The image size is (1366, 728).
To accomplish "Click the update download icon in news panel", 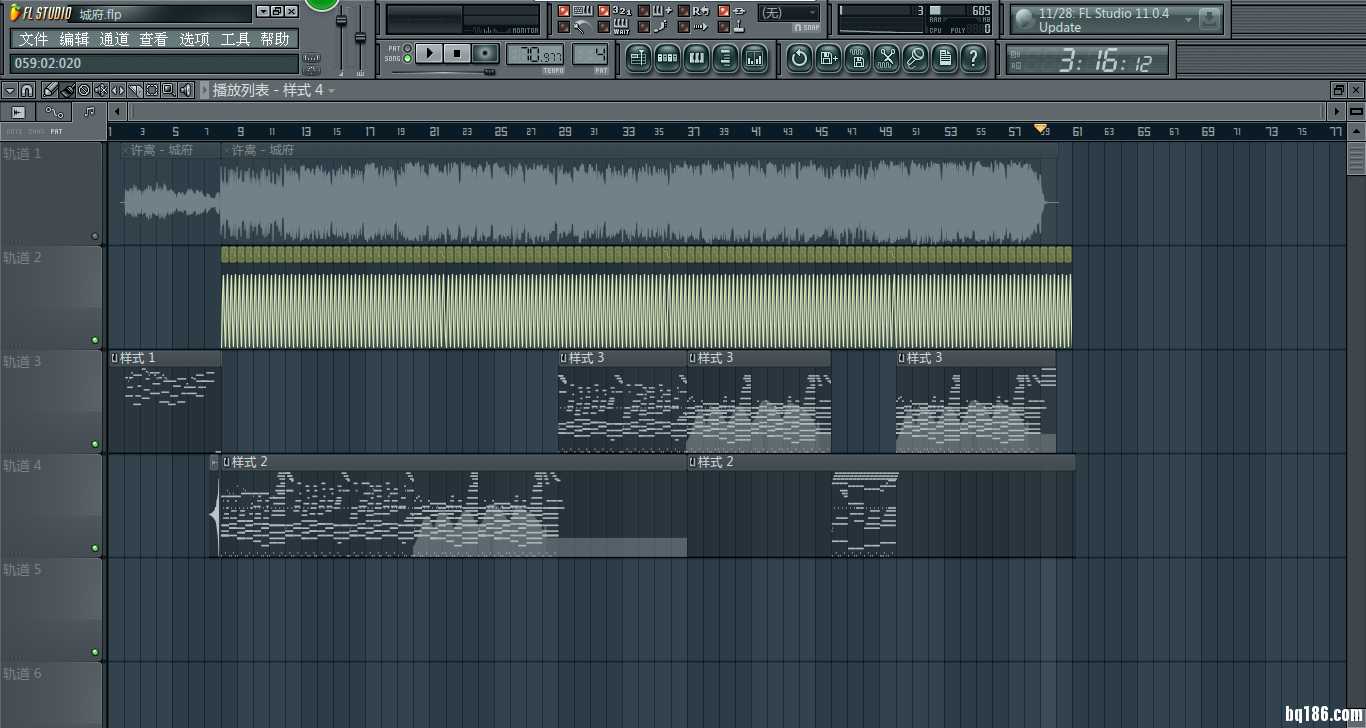I will [1210, 19].
